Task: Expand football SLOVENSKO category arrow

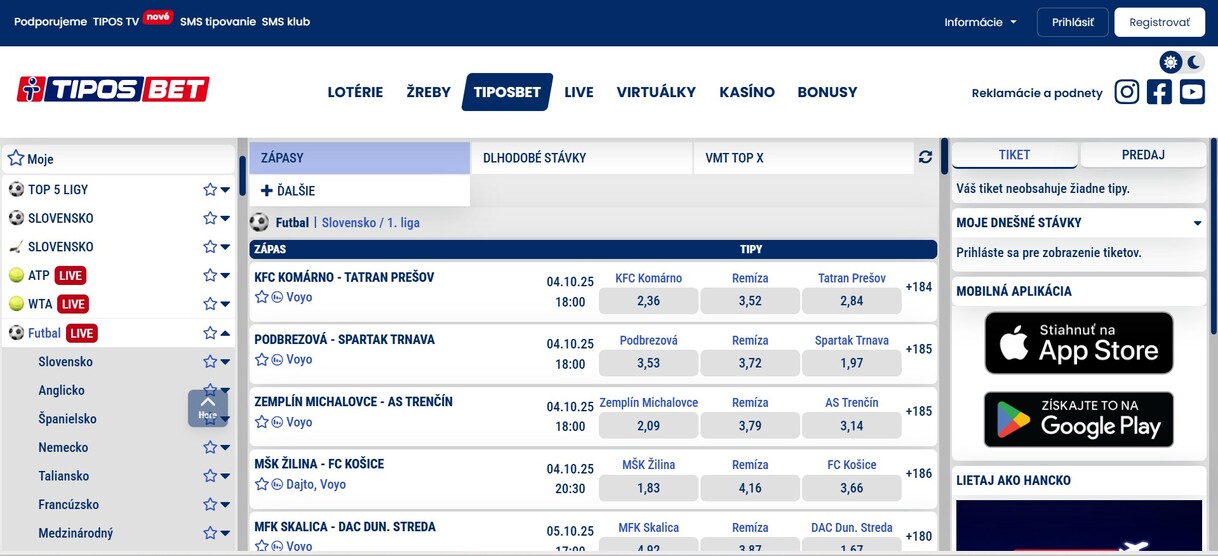Action: [x=225, y=219]
